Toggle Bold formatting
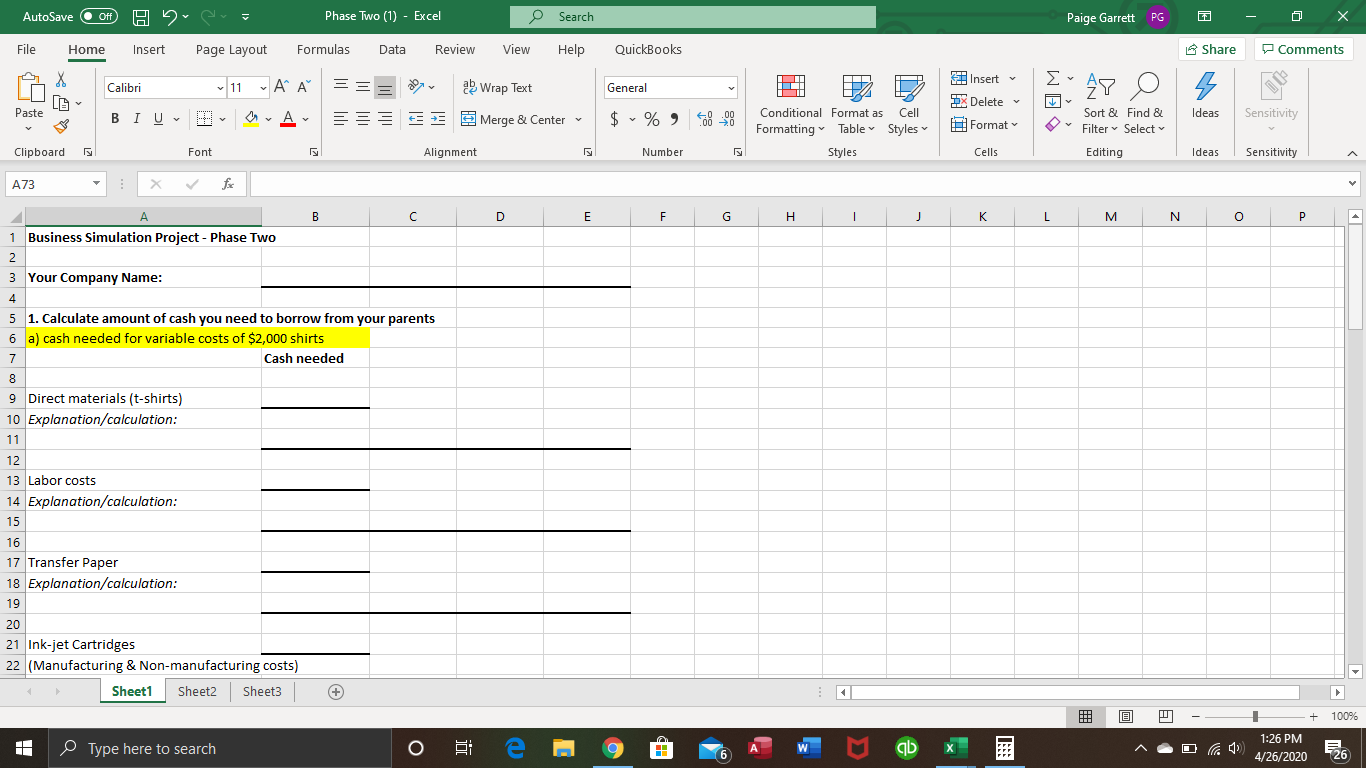Viewport: 1366px width, 768px height. (x=114, y=120)
